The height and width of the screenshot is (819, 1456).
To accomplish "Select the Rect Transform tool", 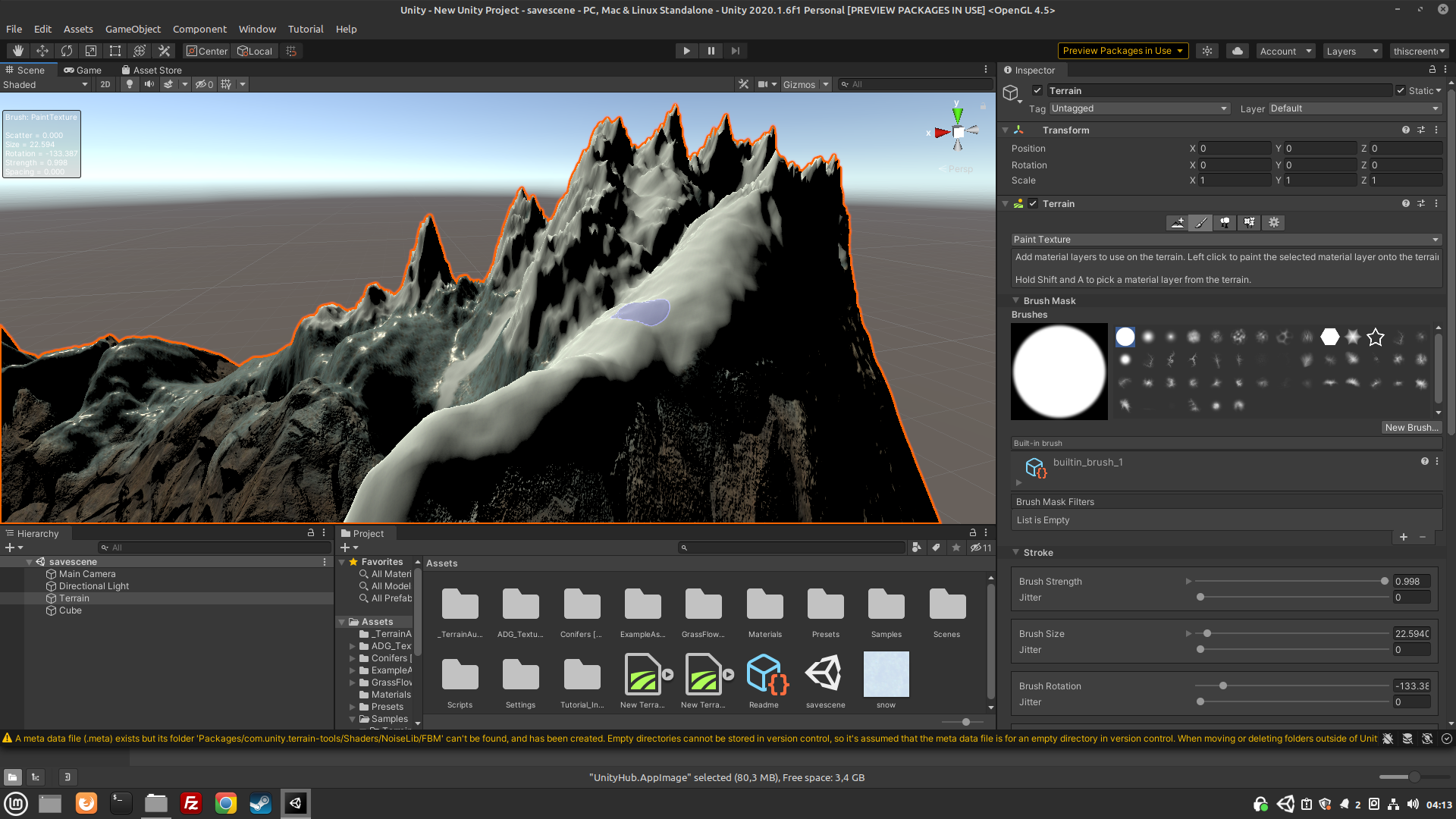I will click(115, 51).
